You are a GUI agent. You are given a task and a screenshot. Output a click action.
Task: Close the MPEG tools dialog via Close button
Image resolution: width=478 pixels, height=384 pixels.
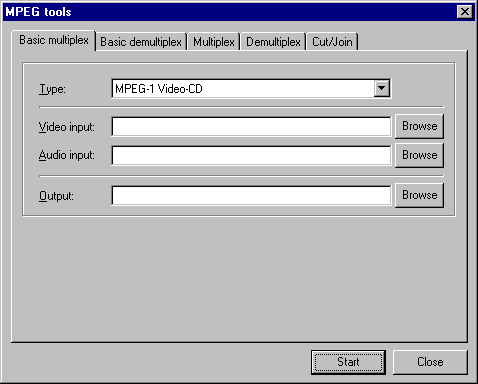(x=430, y=362)
